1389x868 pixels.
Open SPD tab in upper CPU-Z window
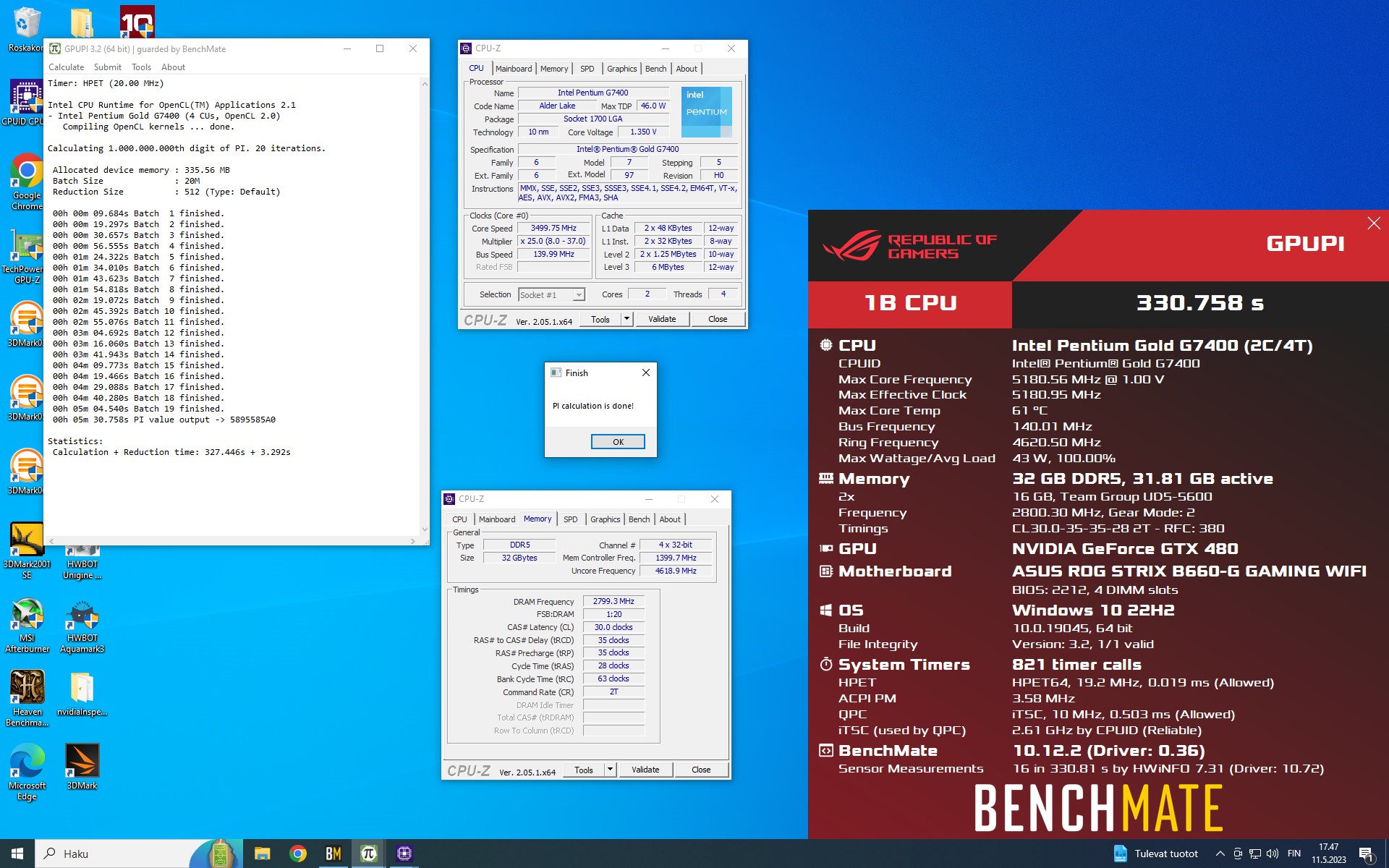click(587, 69)
